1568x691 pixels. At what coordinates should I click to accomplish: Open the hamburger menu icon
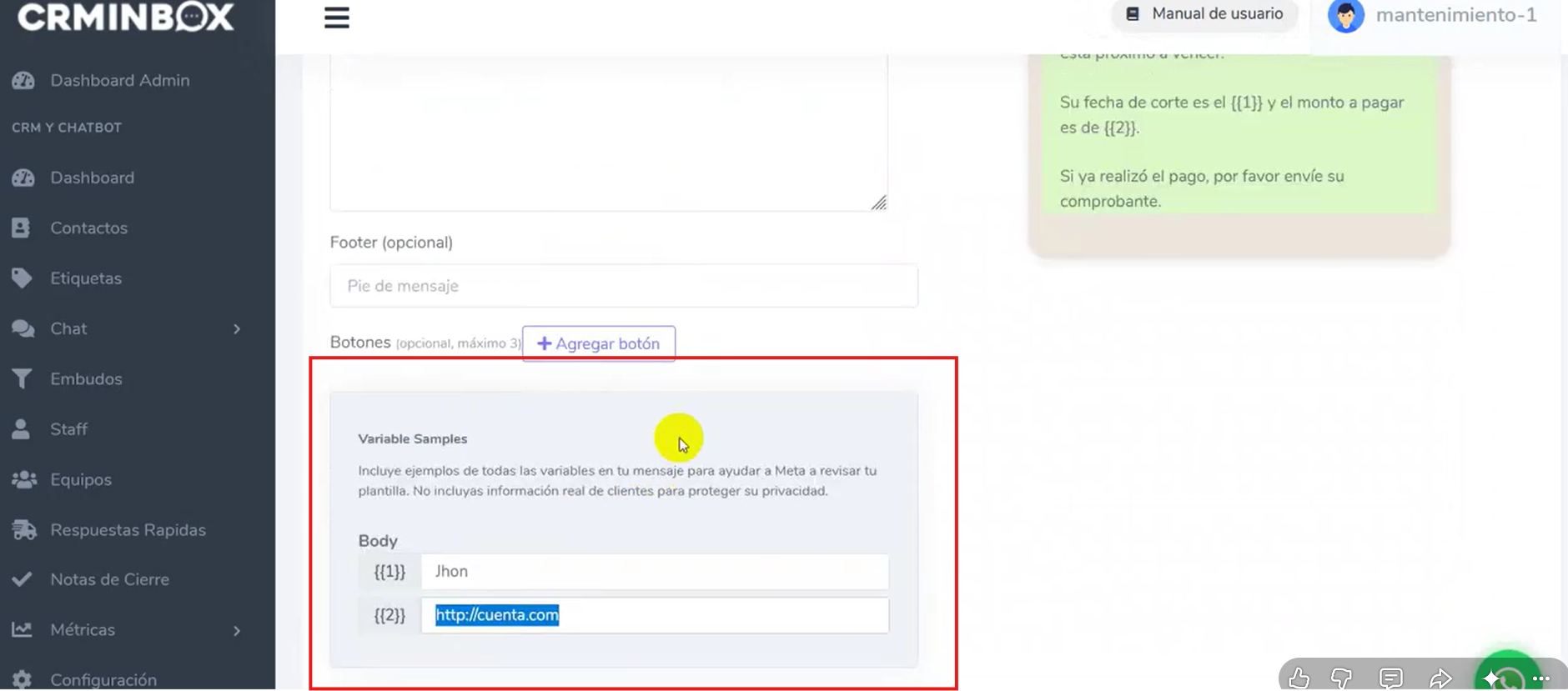point(337,18)
